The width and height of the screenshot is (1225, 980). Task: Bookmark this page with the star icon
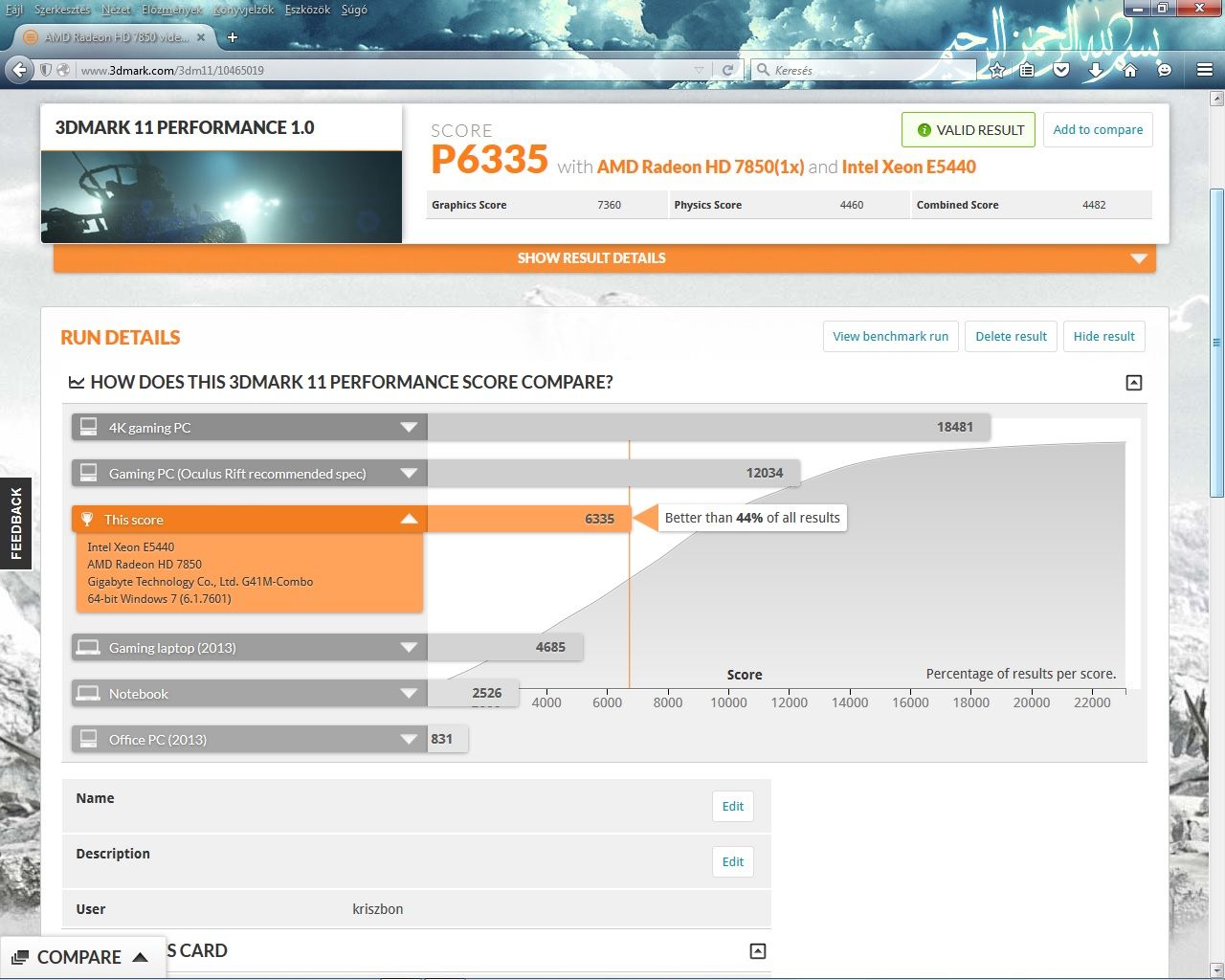pyautogui.click(x=997, y=70)
